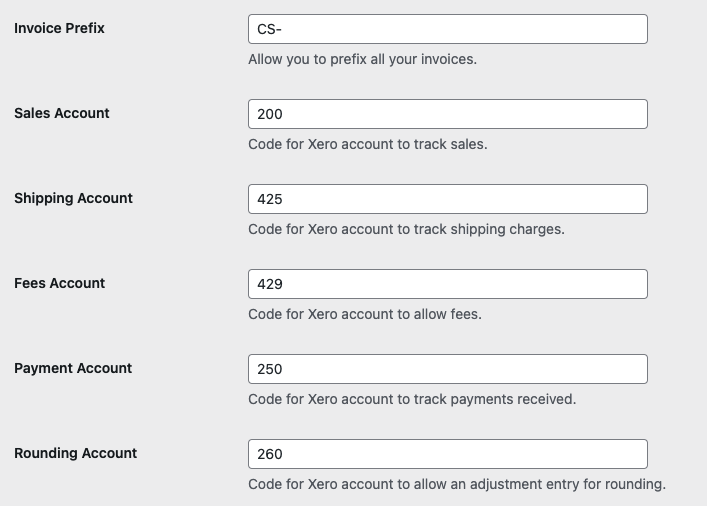
Task: Click the Fees Account field showing 429
Action: 448,284
